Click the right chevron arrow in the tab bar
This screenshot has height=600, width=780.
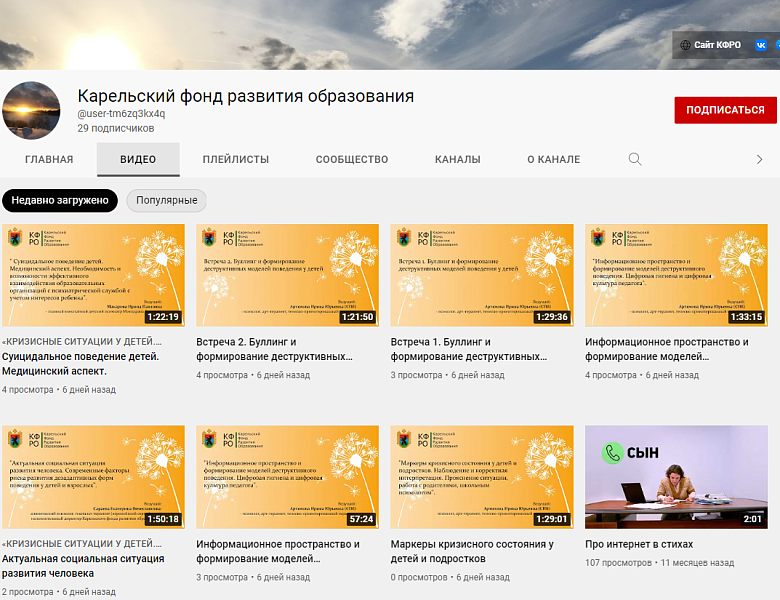759,159
